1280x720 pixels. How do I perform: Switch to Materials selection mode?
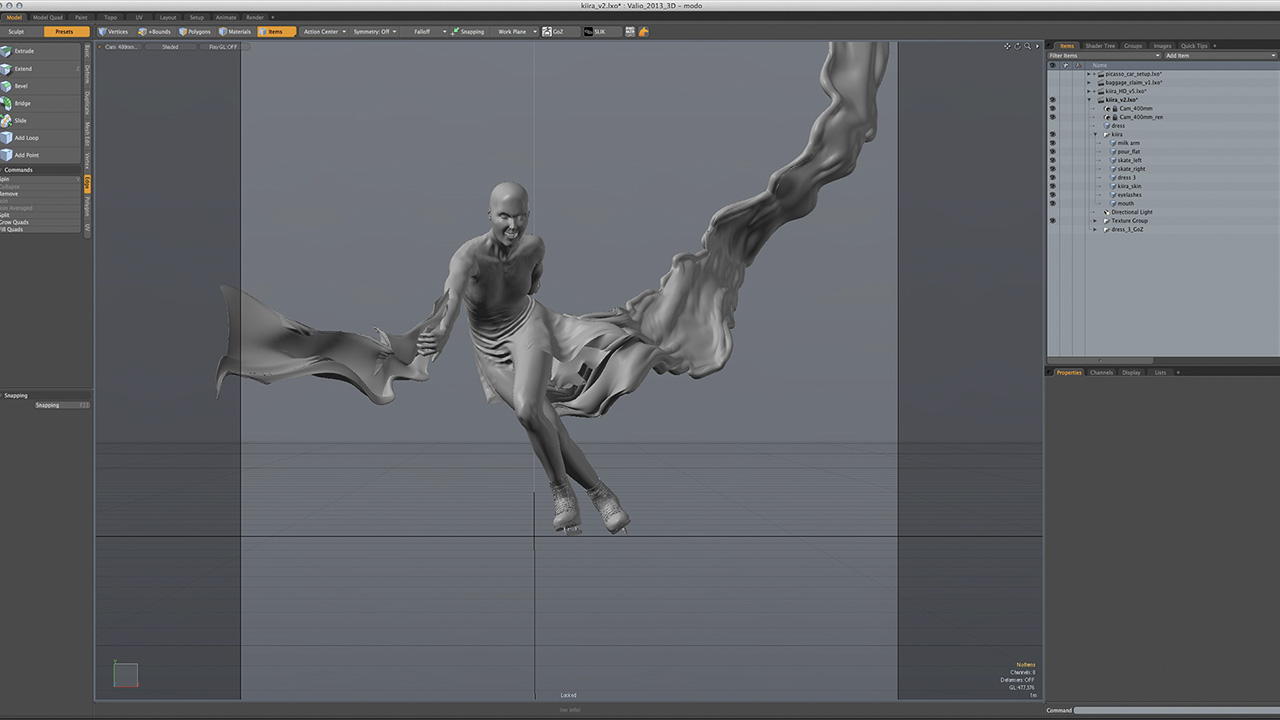235,31
